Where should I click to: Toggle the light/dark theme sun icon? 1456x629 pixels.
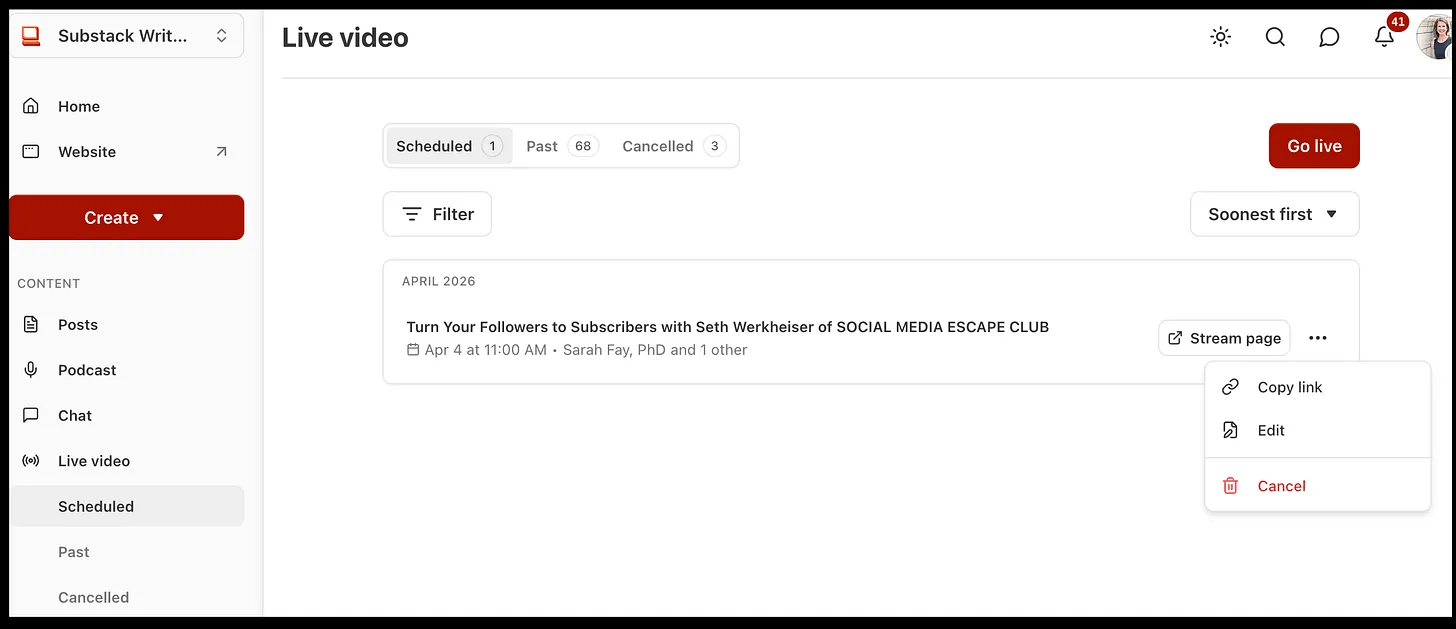point(1220,36)
